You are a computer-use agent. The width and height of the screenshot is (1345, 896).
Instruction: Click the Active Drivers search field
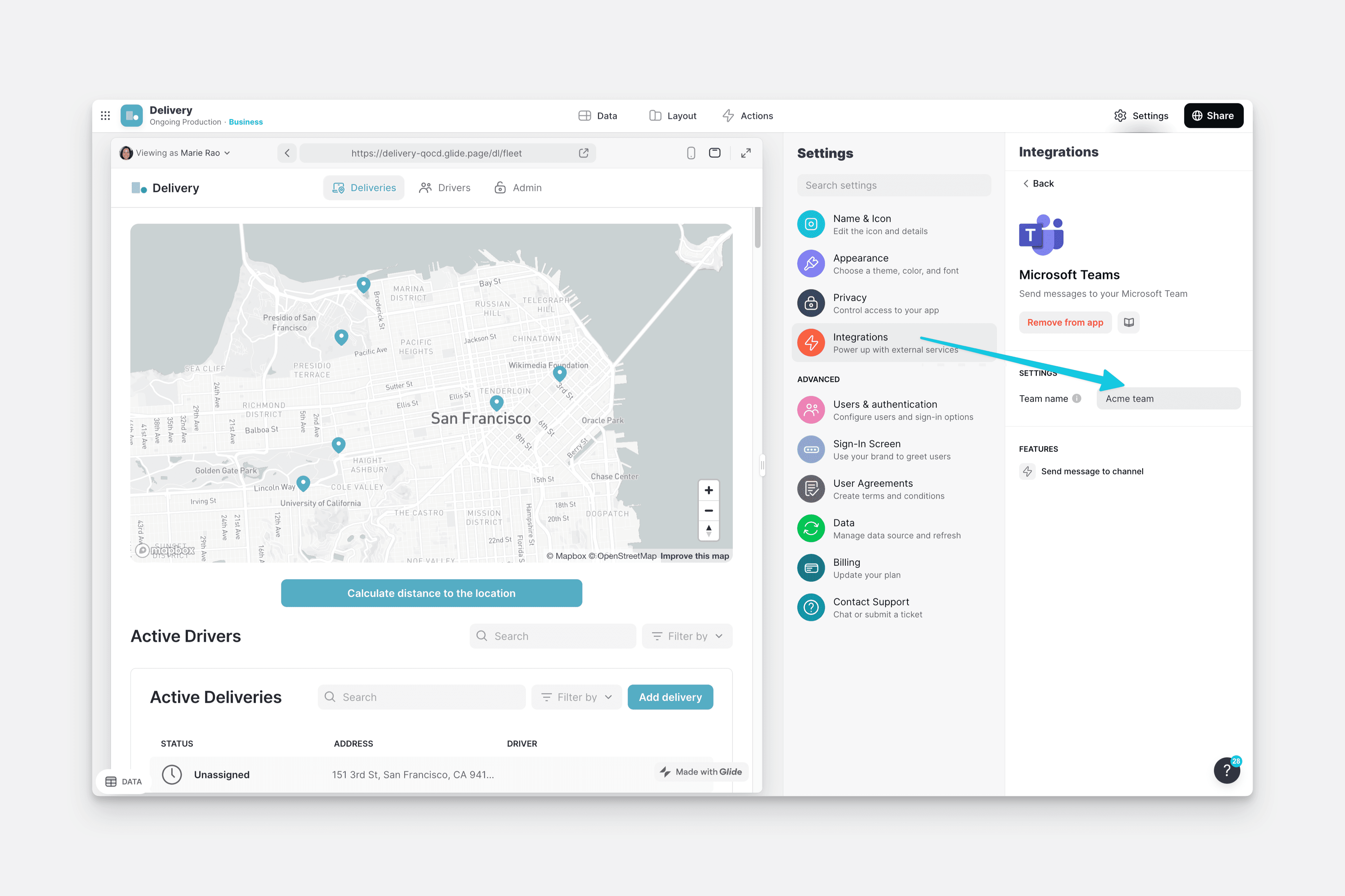point(553,636)
